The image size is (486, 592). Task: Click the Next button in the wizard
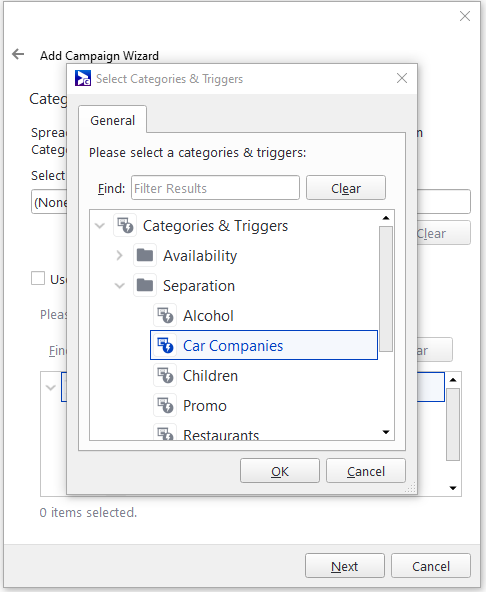coord(345,566)
